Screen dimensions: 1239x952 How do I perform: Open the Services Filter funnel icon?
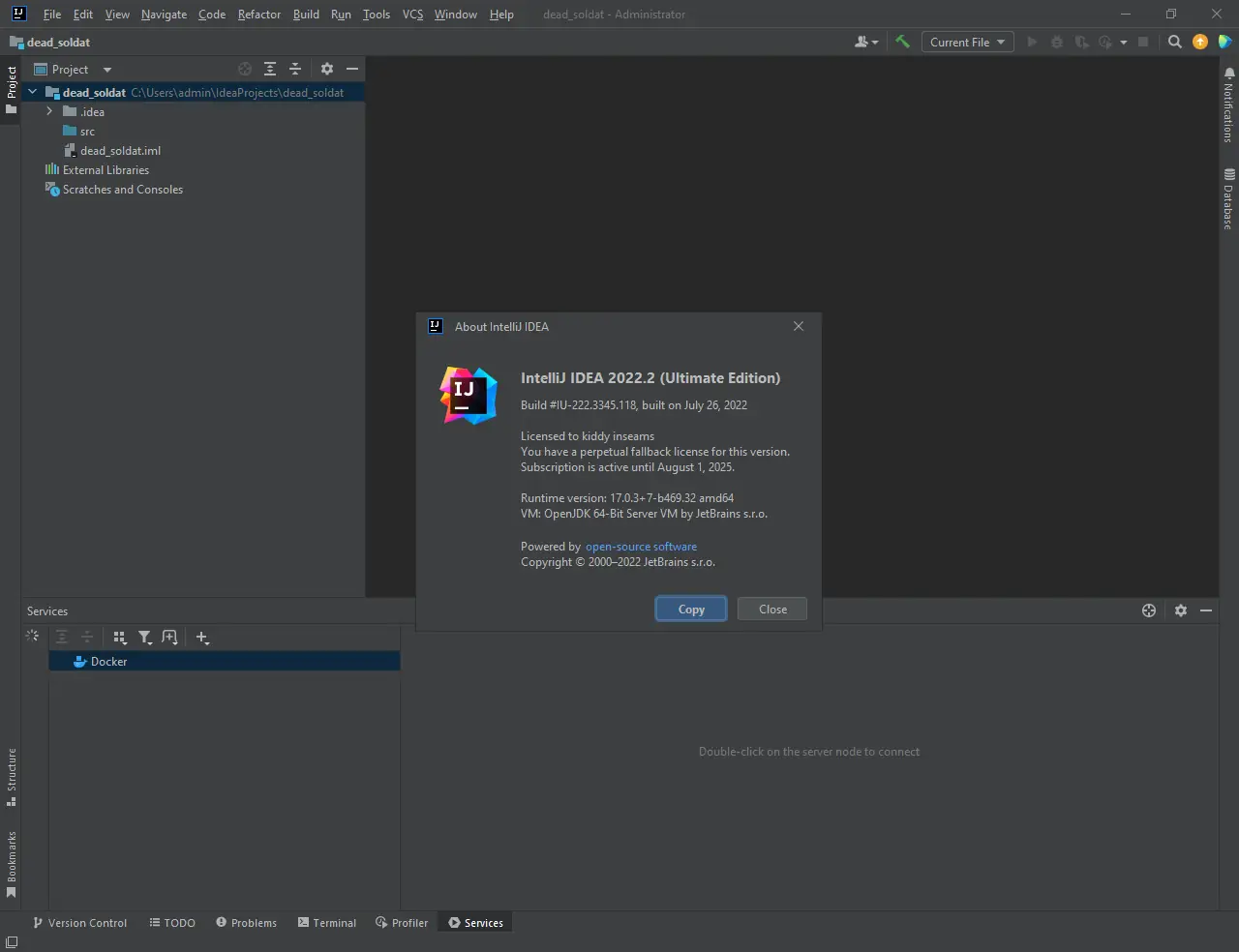click(145, 637)
